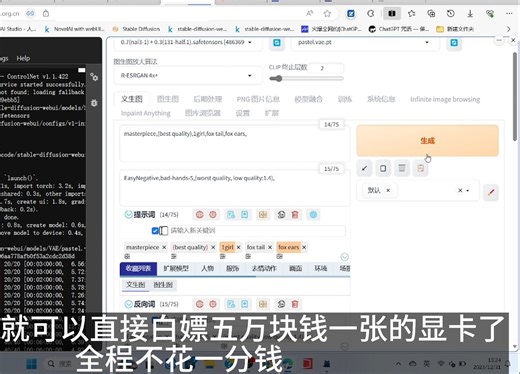Show more bookmarks with the overflow chevron
Viewport: 520px width, 374px height.
coord(509,29)
